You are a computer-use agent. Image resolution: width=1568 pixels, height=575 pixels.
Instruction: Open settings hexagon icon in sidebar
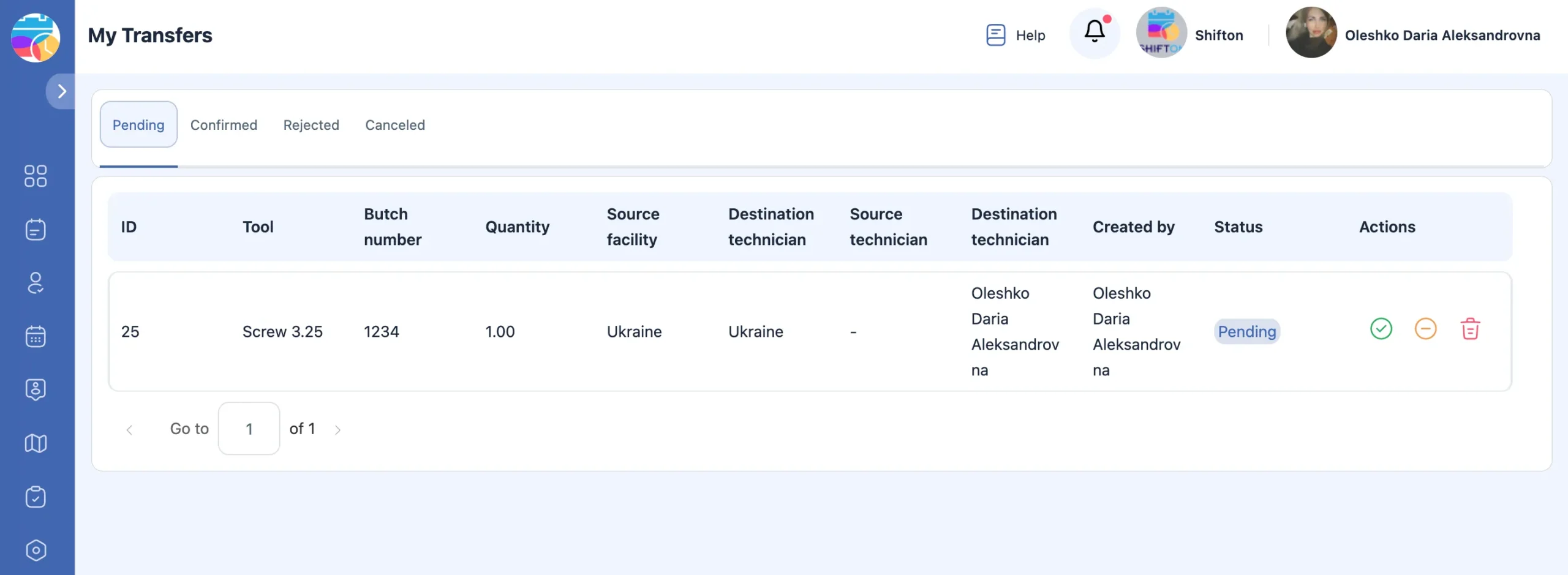tap(36, 550)
